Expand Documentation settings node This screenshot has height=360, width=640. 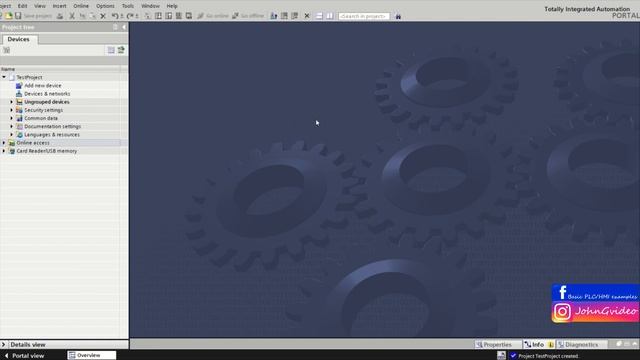tap(11, 126)
